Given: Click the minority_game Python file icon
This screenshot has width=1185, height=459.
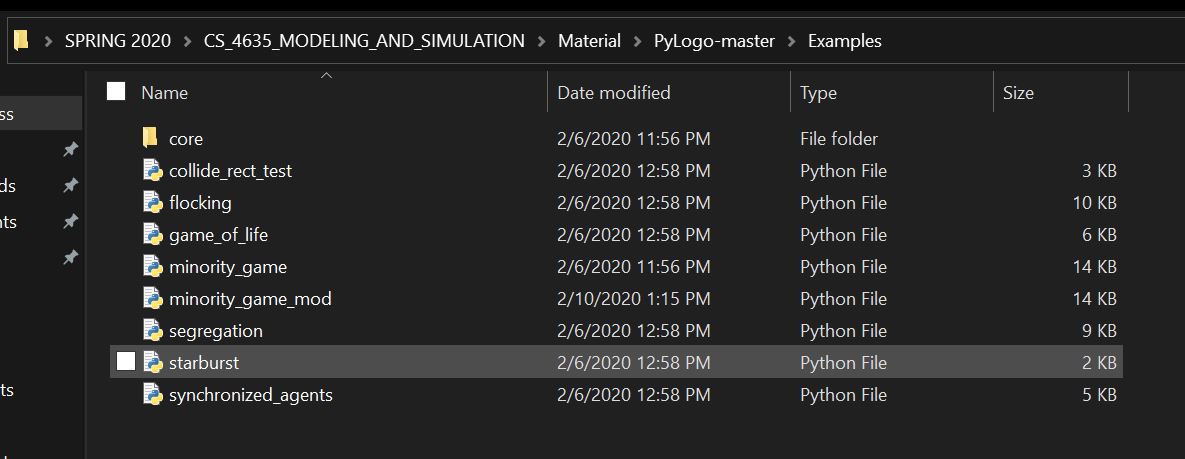Looking at the screenshot, I should pyautogui.click(x=152, y=267).
